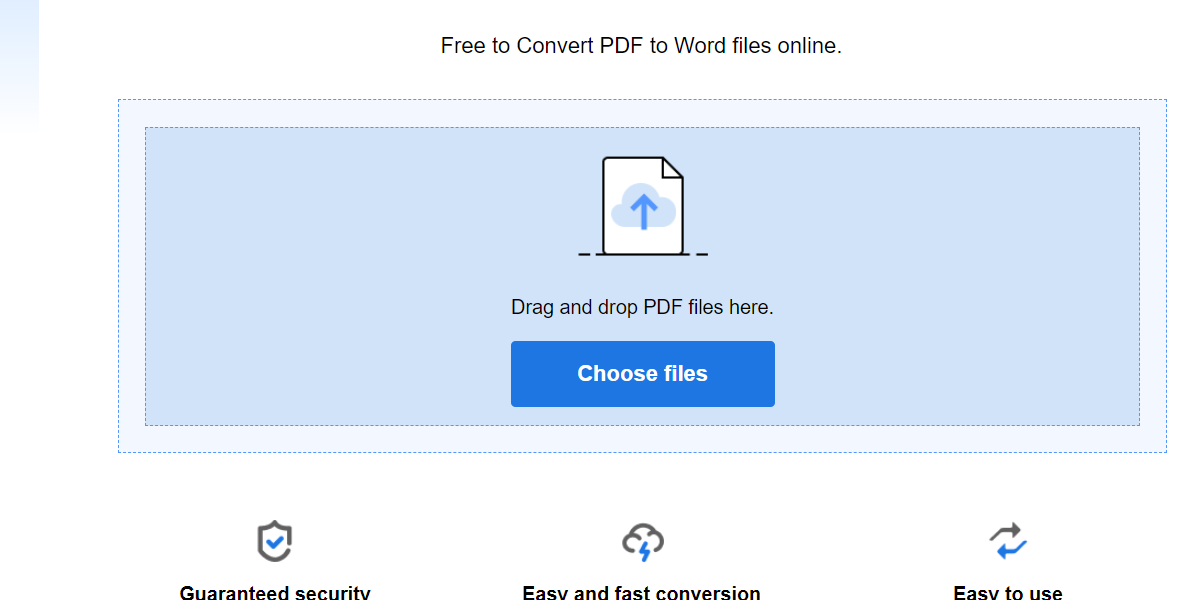The height and width of the screenshot is (600, 1192).
Task: Click the Choose files button
Action: (642, 373)
